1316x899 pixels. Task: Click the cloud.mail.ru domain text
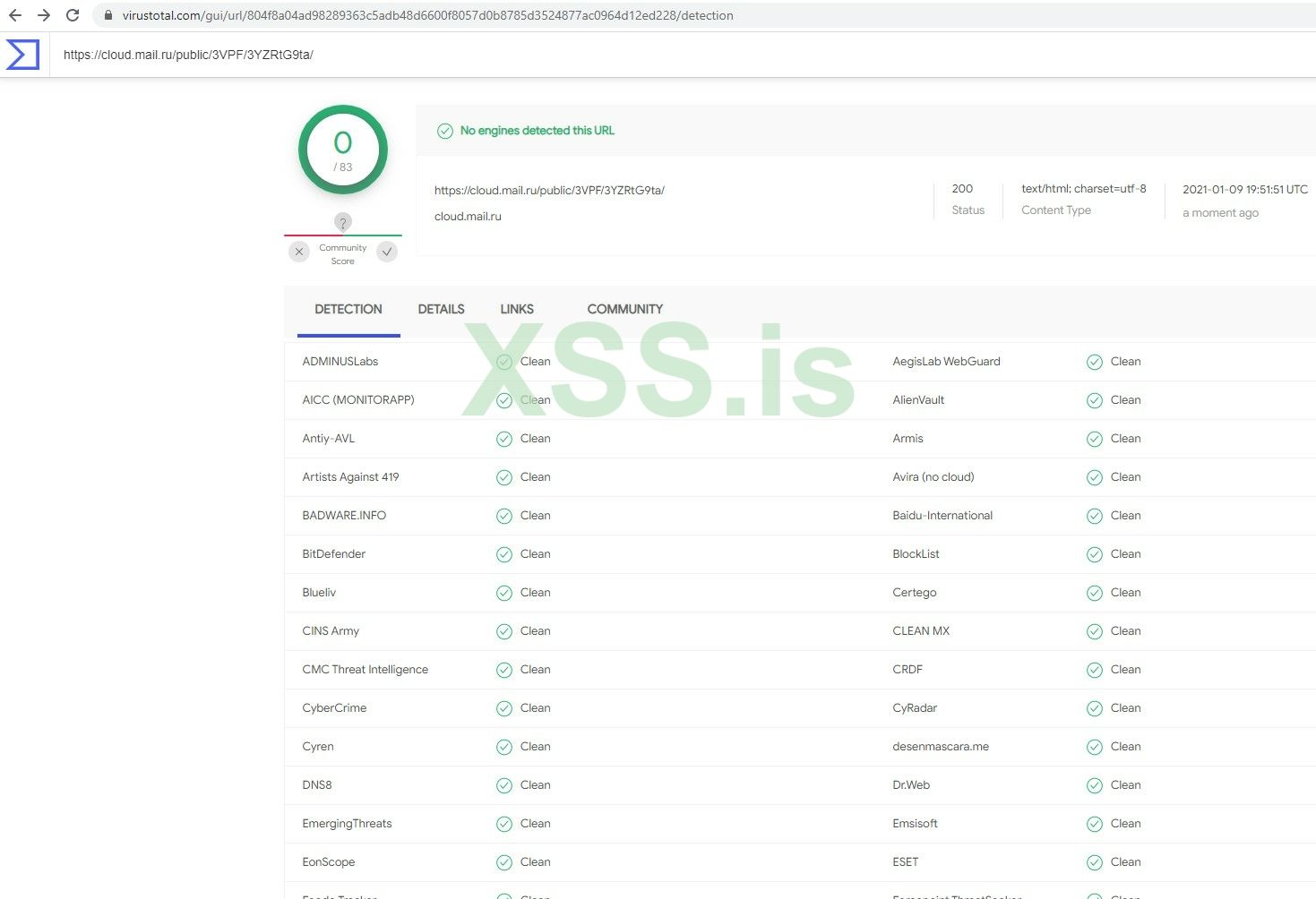coord(468,217)
